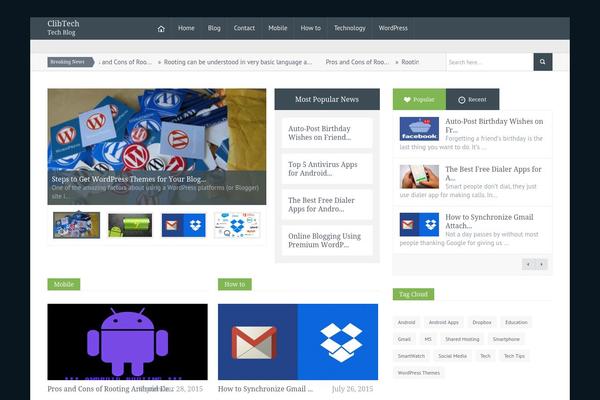Open the purple Android robot post image
This screenshot has height=400, width=600.
(x=127, y=342)
